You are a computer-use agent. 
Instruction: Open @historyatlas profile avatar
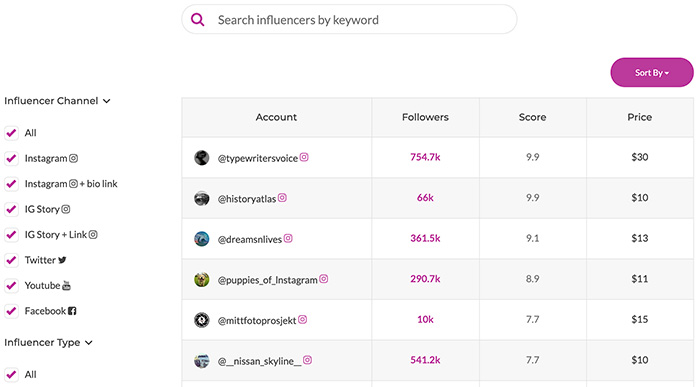(202, 198)
